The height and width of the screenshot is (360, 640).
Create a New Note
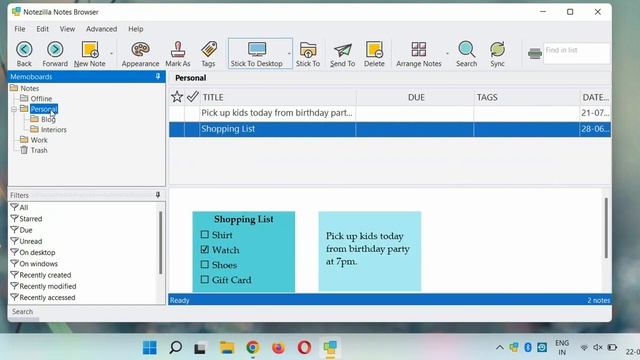point(90,54)
